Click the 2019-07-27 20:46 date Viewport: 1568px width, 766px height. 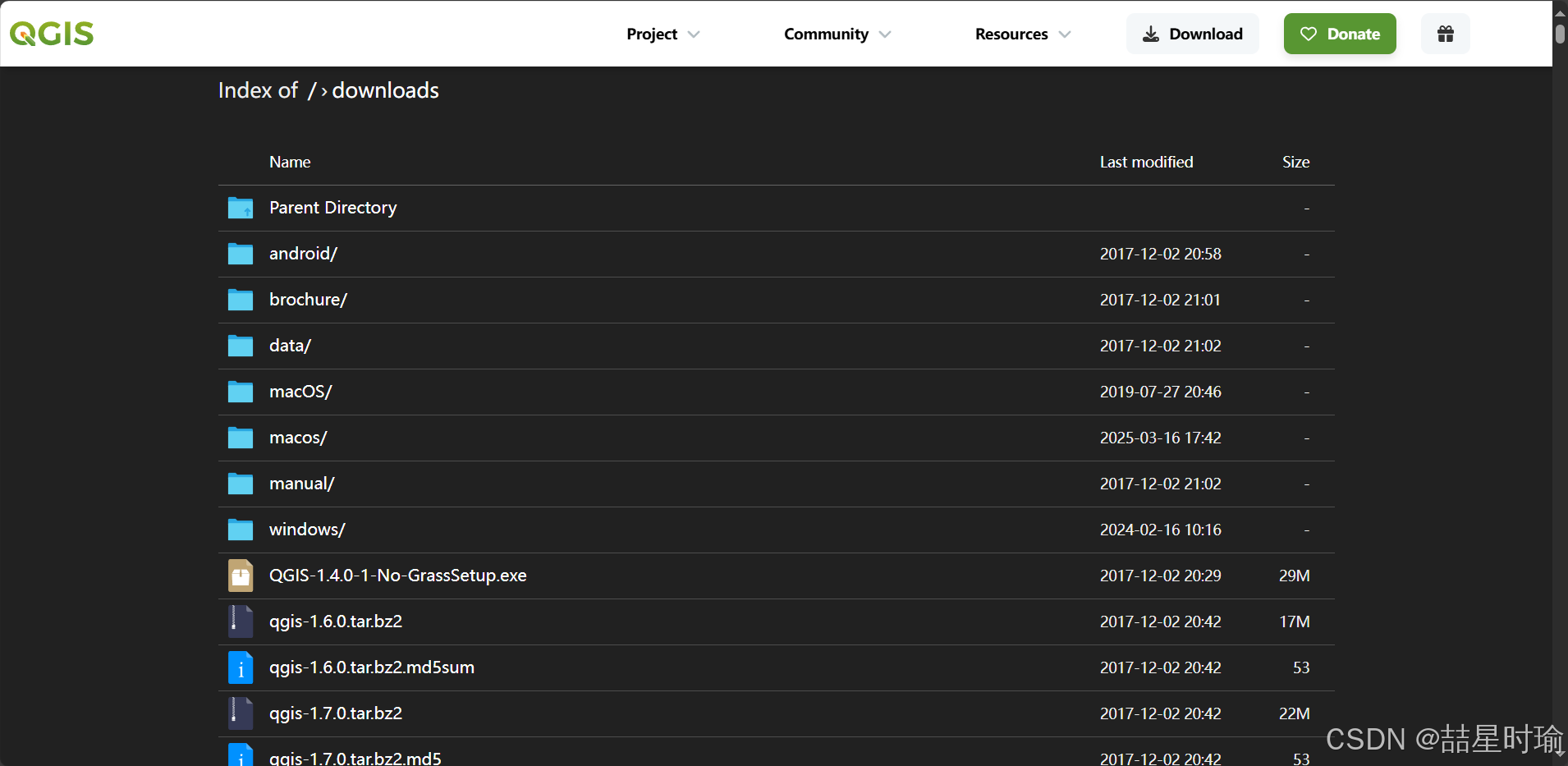(1161, 392)
